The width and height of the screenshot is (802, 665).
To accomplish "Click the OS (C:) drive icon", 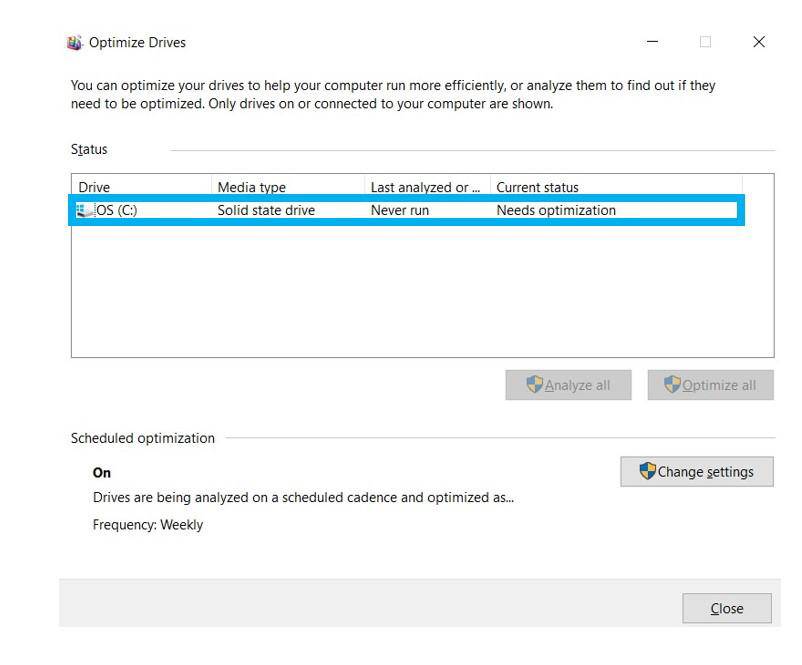I will [84, 210].
